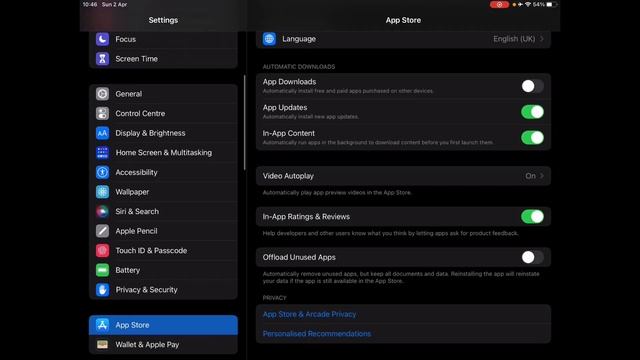Tap the Control Centre switches icon

(x=102, y=113)
